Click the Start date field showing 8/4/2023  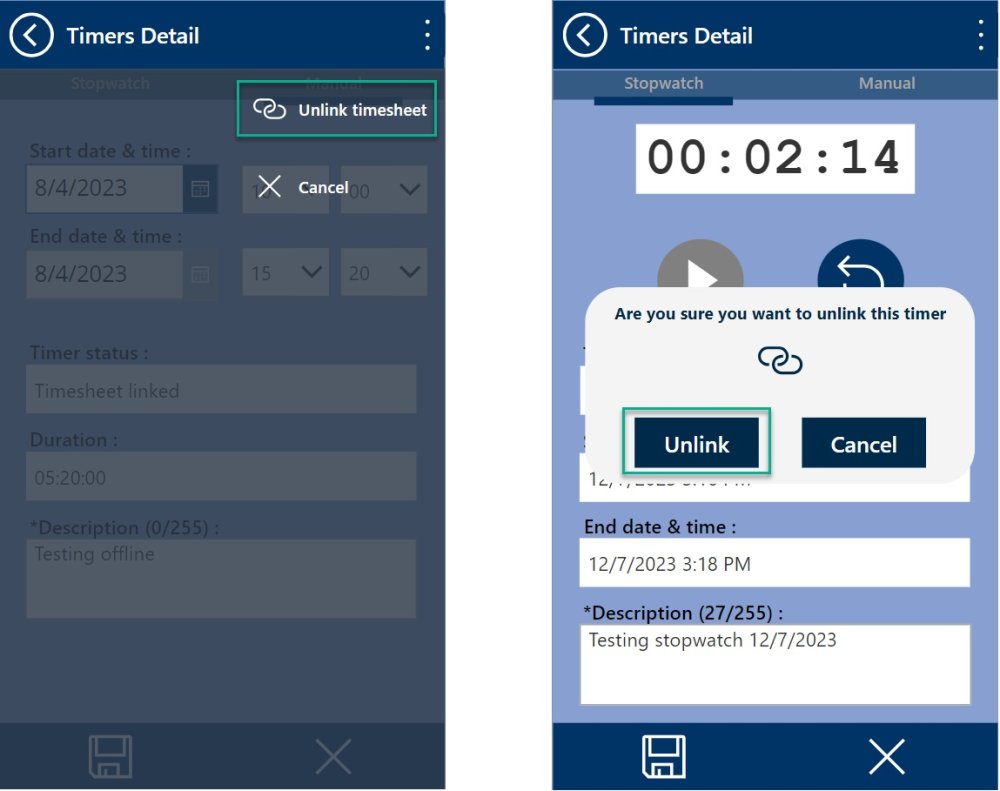pyautogui.click(x=105, y=189)
